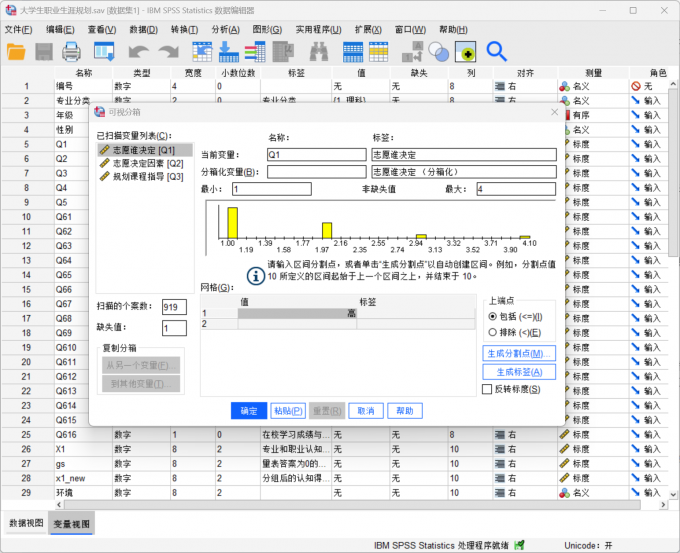Open the data file folder icon

[16, 52]
